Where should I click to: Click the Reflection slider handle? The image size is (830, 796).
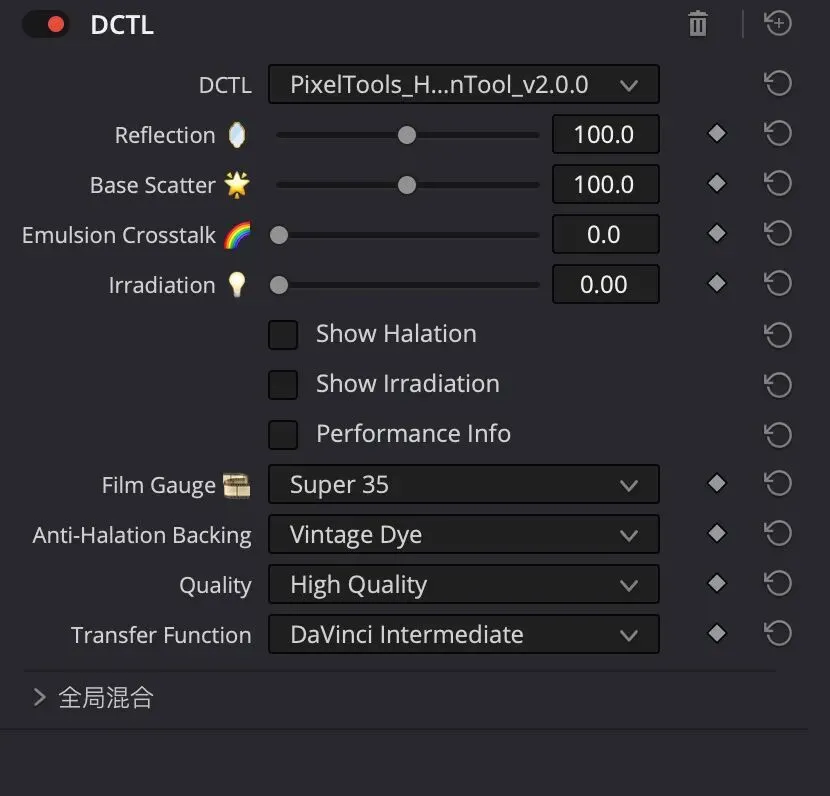[407, 135]
